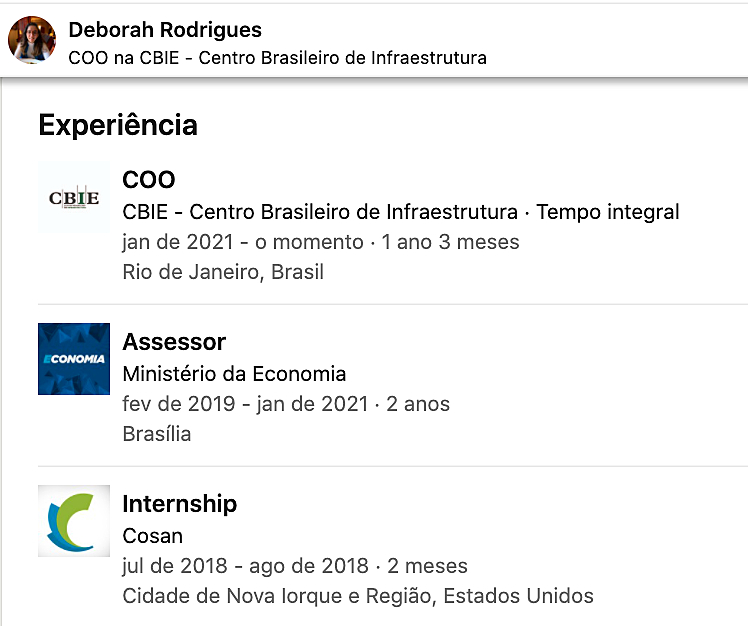Click the Deborah Rodrigues name header
This screenshot has width=748, height=626.
point(165,30)
